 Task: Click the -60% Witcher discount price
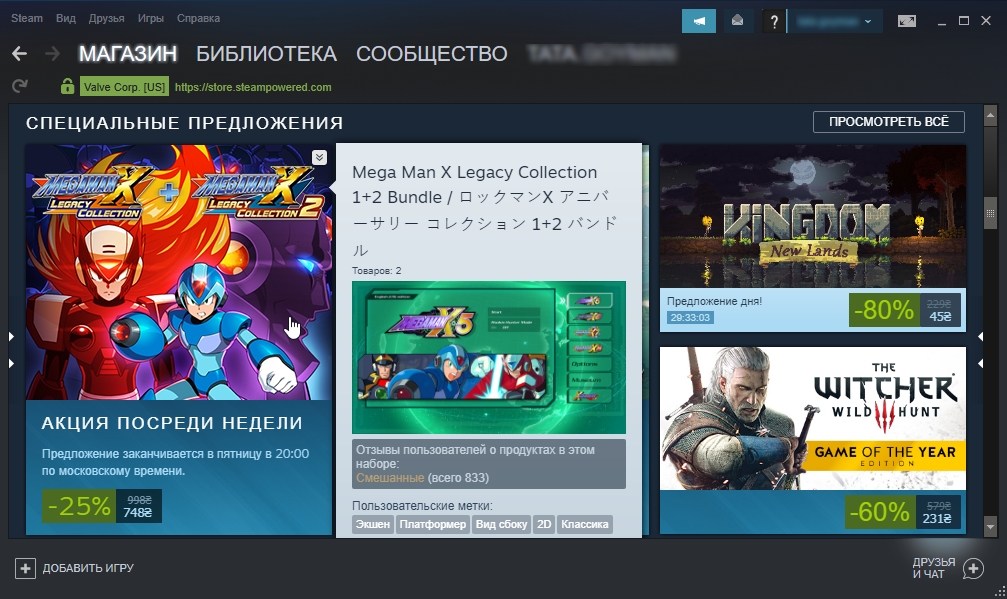tap(902, 512)
